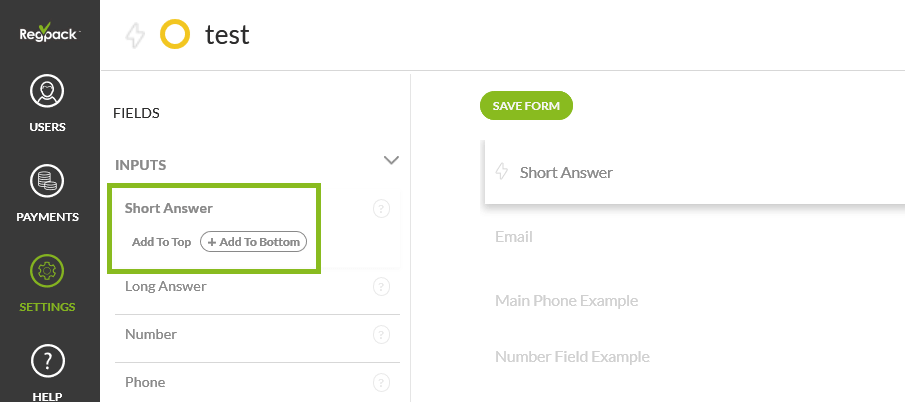Screen dimensions: 905x402
Task: Open the Payments icon in sidebar
Action: point(48,181)
